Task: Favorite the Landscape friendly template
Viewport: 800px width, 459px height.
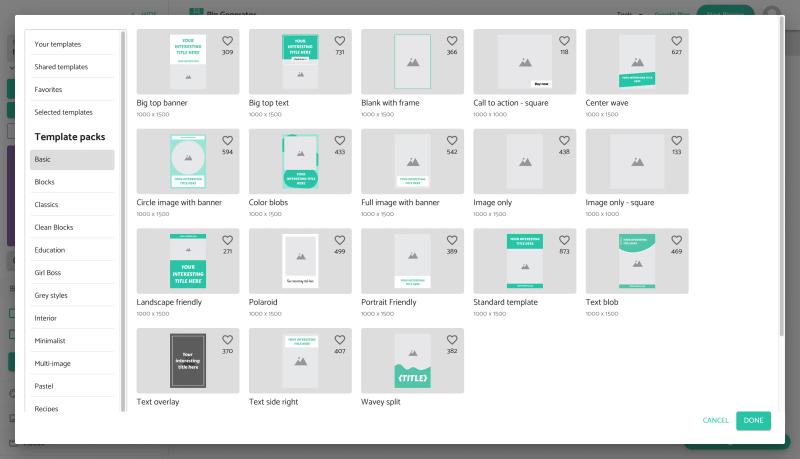Action: pos(228,240)
